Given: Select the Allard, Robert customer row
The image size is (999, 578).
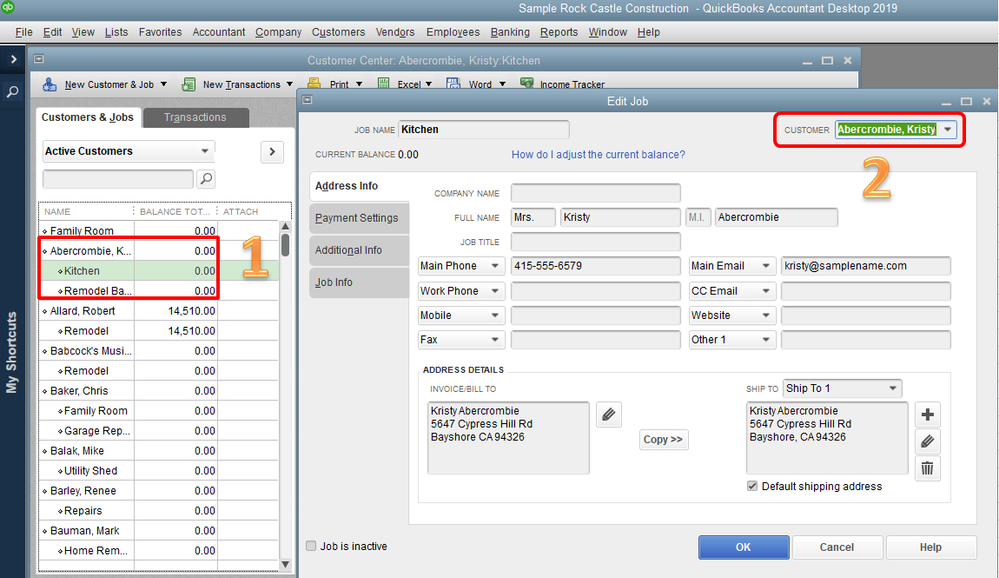Looking at the screenshot, I should (x=158, y=311).
